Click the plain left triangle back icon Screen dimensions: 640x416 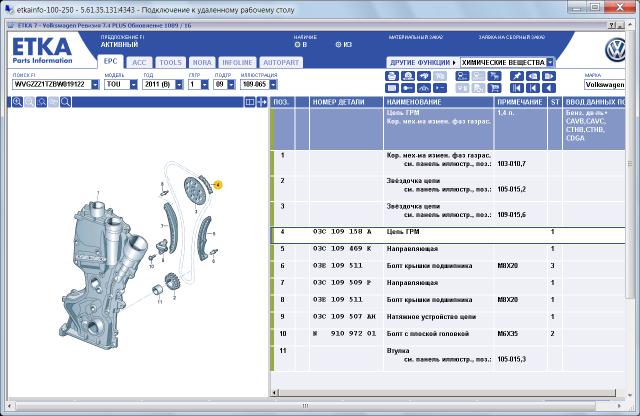pyautogui.click(x=549, y=88)
